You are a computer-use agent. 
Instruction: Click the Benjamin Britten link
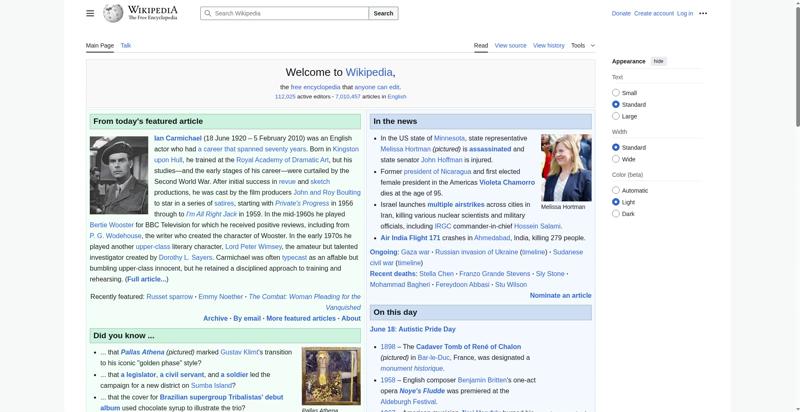(482, 380)
